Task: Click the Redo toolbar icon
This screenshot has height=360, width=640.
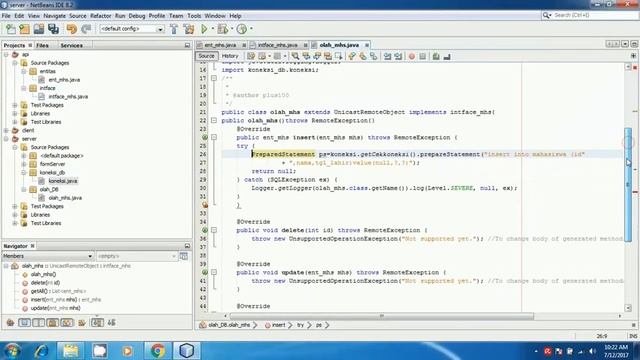Action: (86, 29)
